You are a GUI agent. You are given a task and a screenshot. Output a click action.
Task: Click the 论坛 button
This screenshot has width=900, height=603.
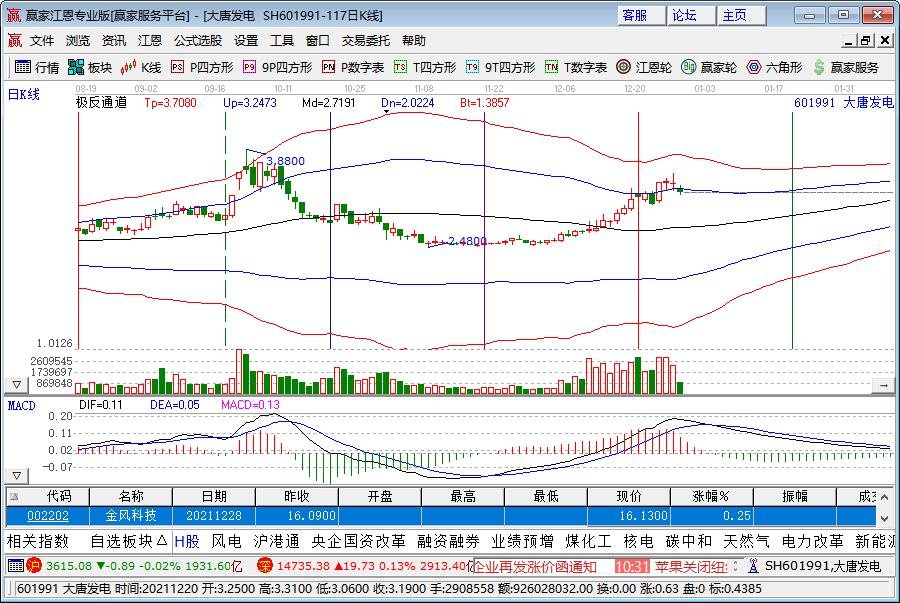pos(691,15)
